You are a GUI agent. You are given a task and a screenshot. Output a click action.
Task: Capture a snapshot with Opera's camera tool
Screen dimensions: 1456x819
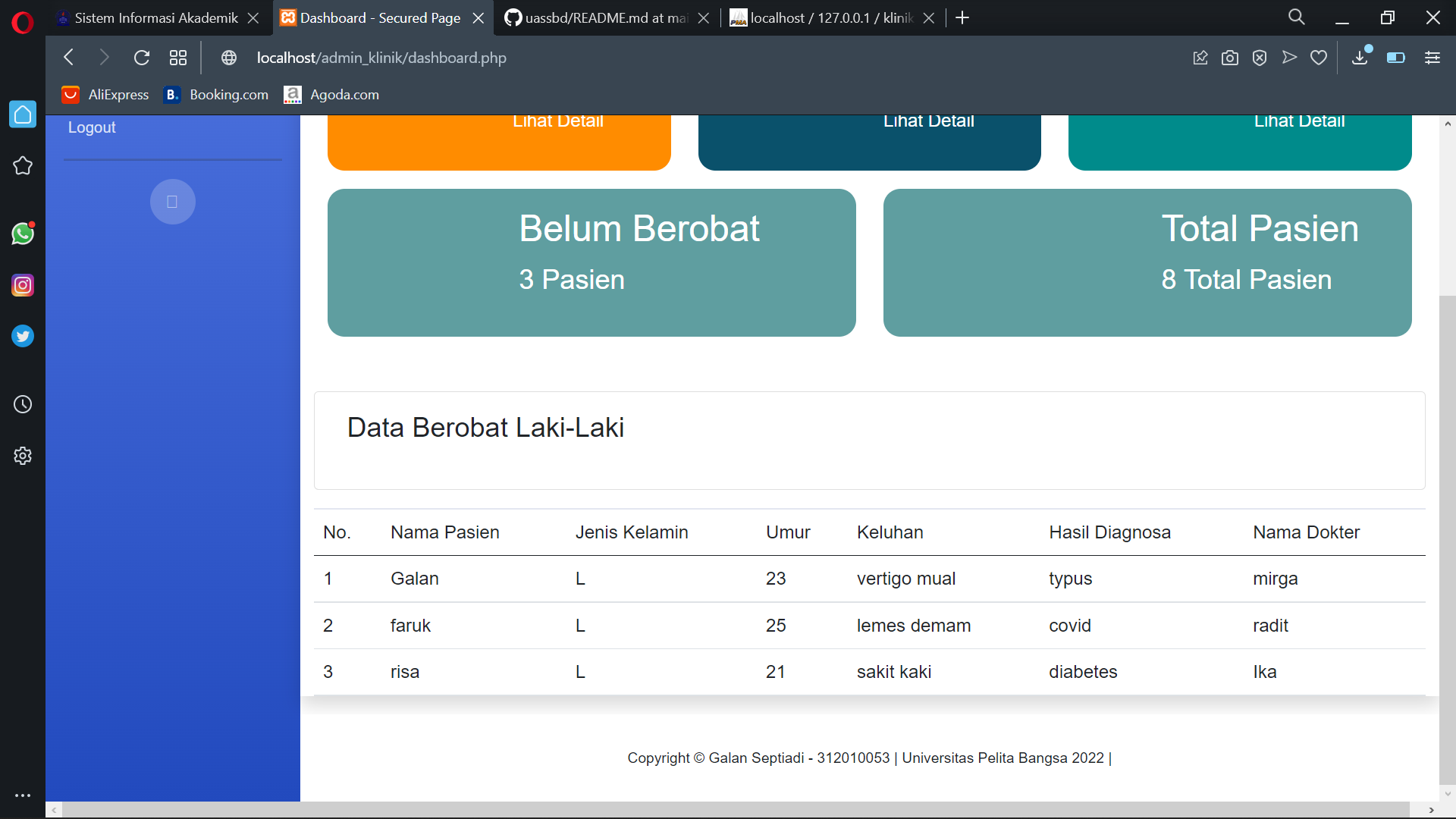click(1230, 57)
